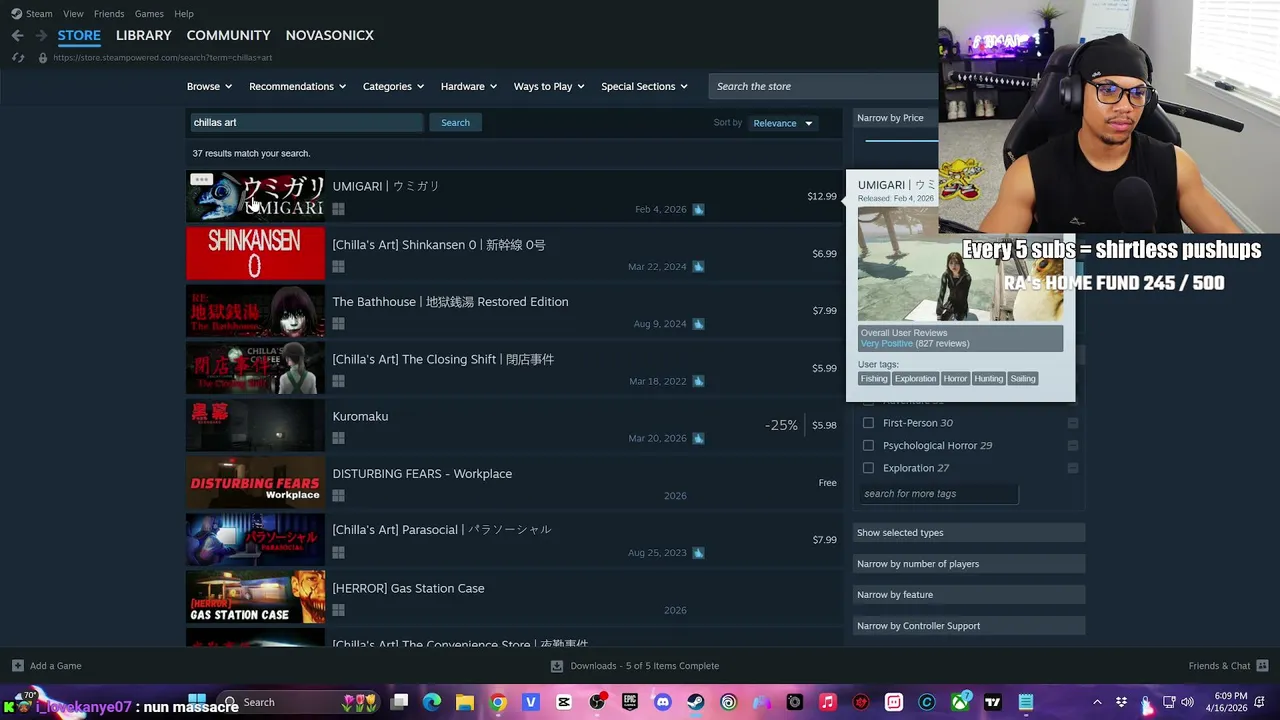Click the price range slider under Narrow by Price

(x=901, y=141)
